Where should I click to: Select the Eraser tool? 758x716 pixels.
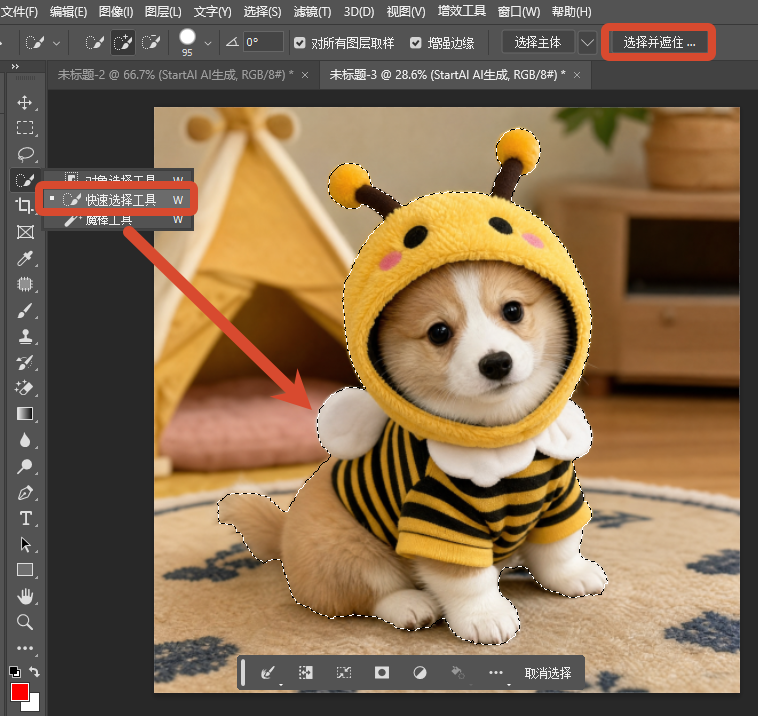tap(25, 388)
